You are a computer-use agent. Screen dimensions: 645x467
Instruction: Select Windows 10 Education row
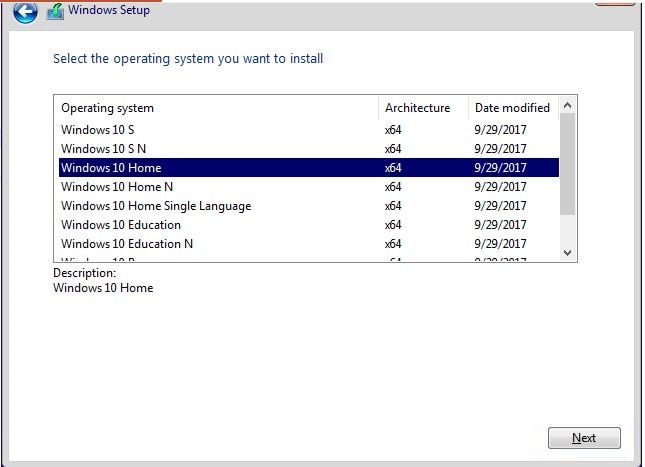(x=309, y=225)
